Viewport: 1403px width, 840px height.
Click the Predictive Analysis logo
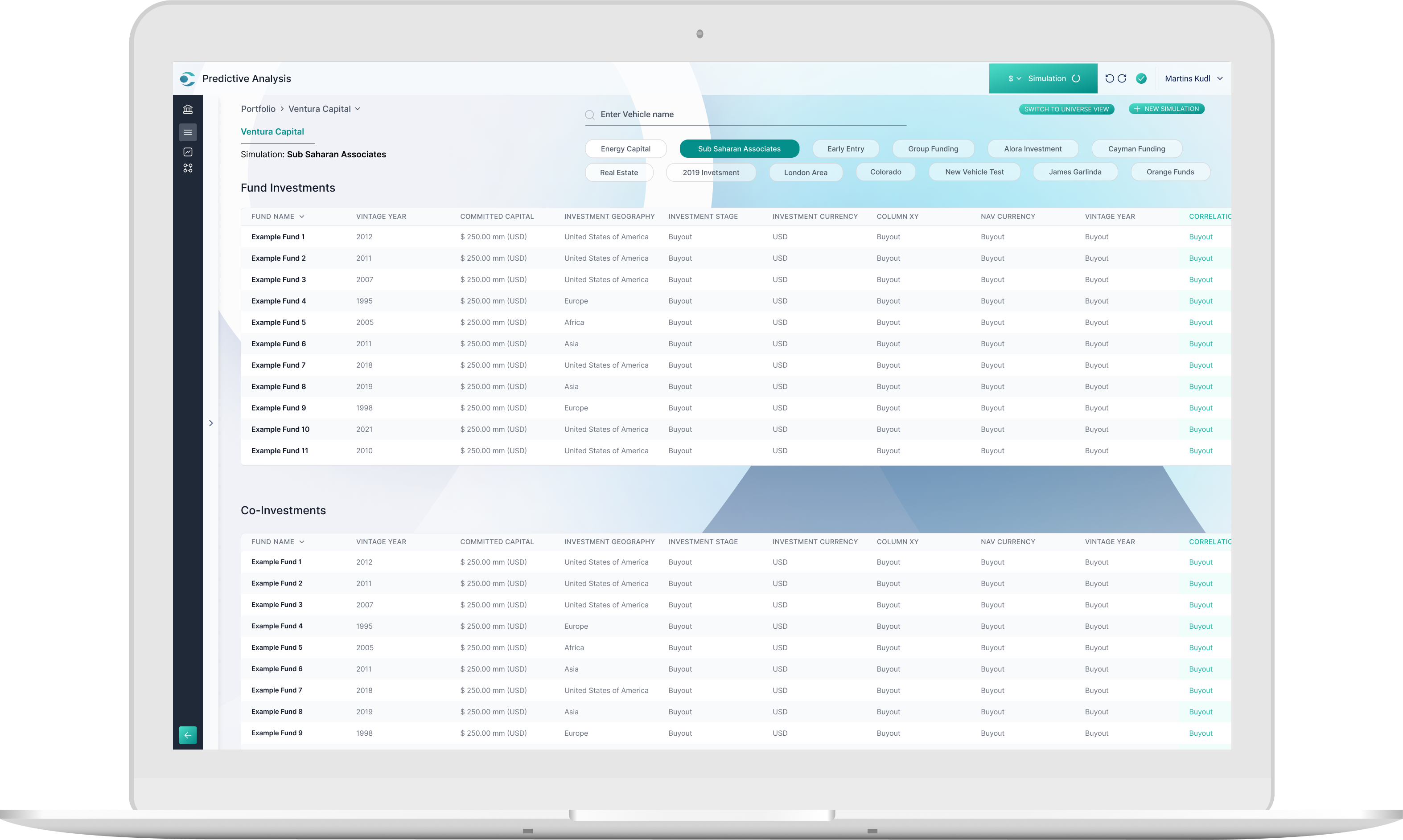coord(187,79)
